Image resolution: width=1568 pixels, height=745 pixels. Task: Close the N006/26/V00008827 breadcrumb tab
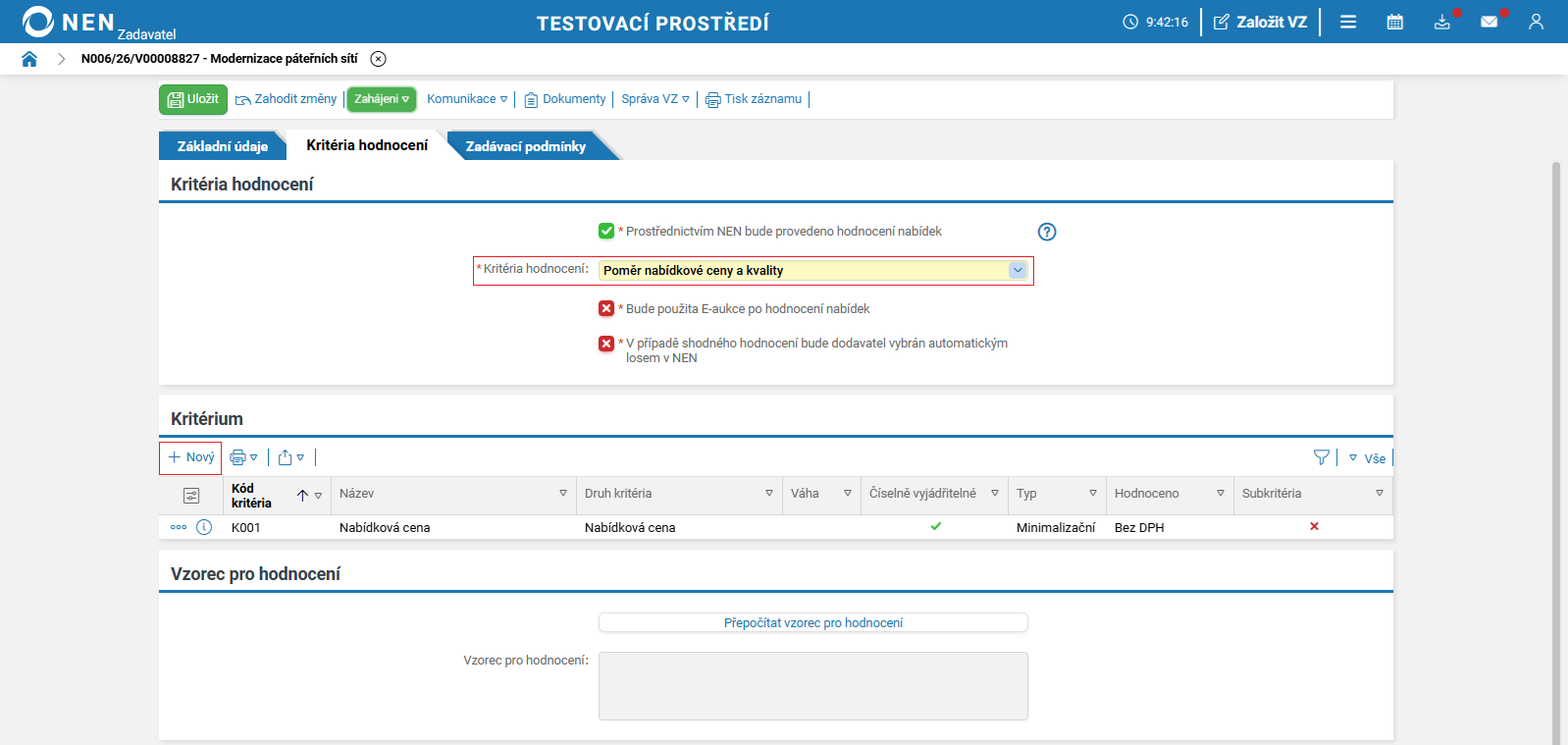379,59
